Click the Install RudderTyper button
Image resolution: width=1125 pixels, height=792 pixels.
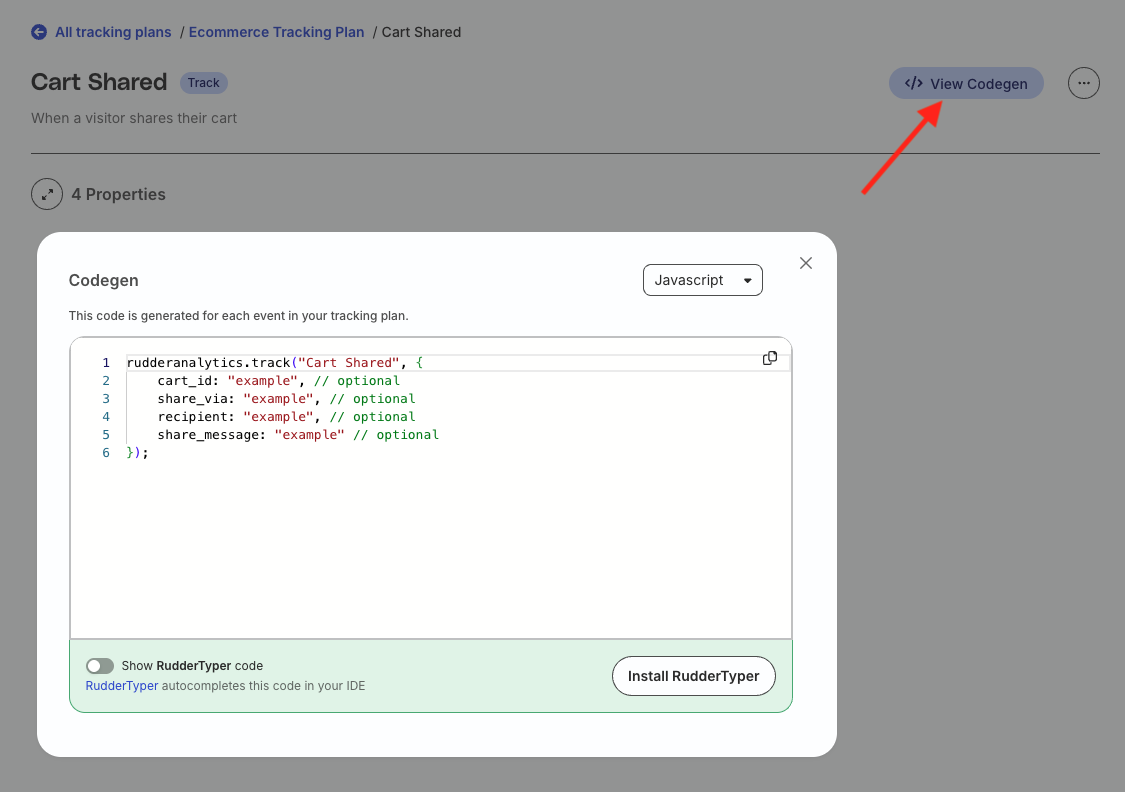click(693, 676)
